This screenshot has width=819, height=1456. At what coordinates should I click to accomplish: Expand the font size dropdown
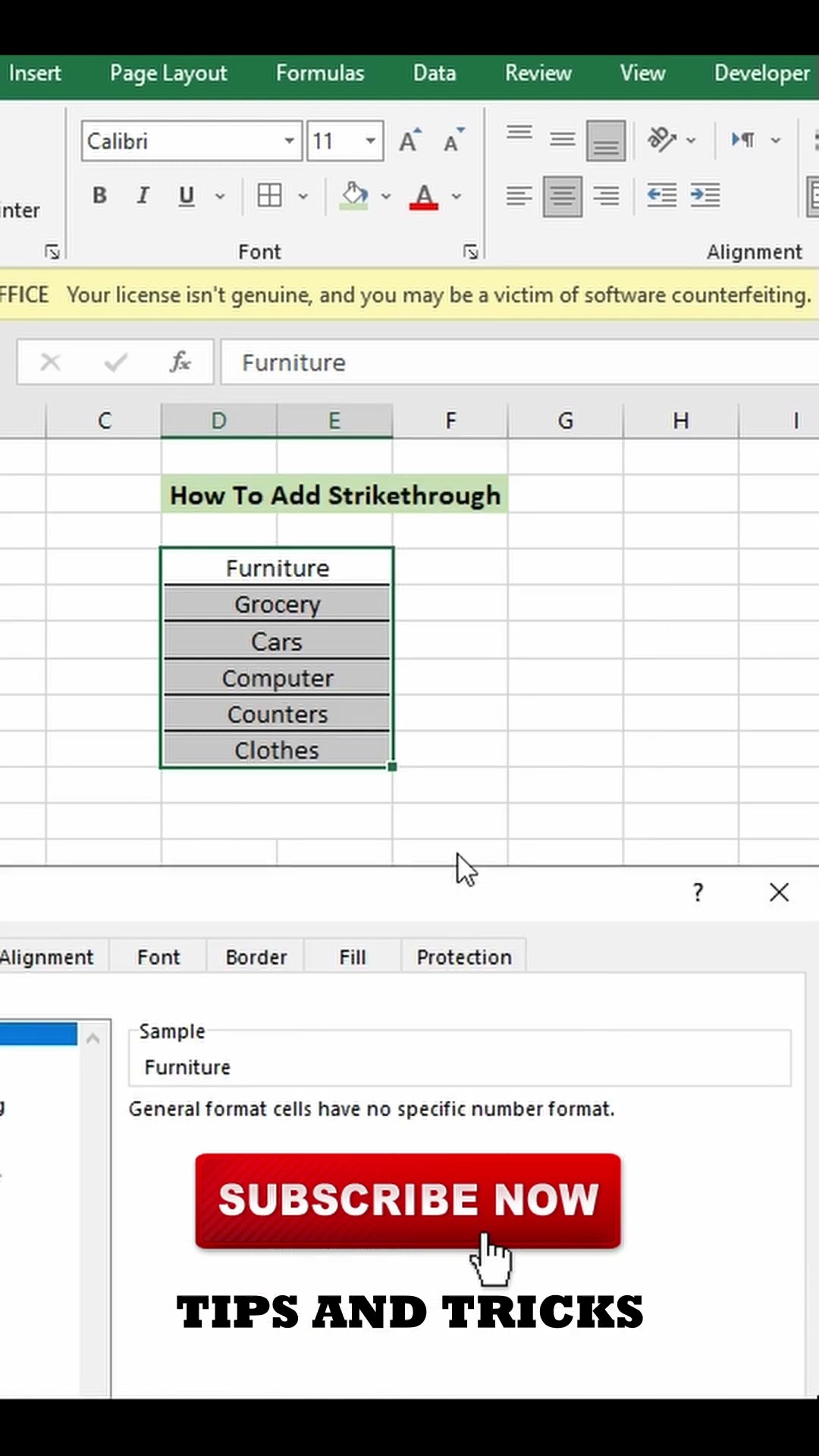(370, 141)
